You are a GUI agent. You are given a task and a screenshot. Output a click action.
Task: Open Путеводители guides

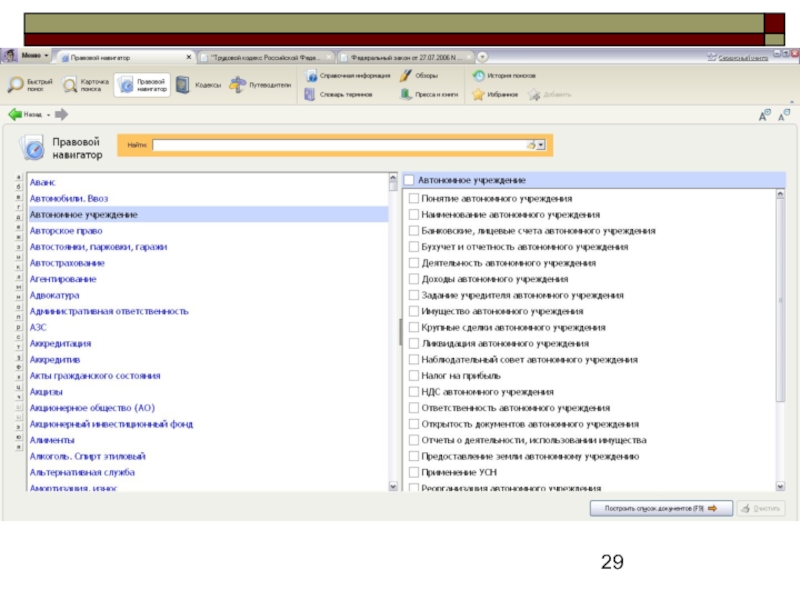click(x=260, y=85)
